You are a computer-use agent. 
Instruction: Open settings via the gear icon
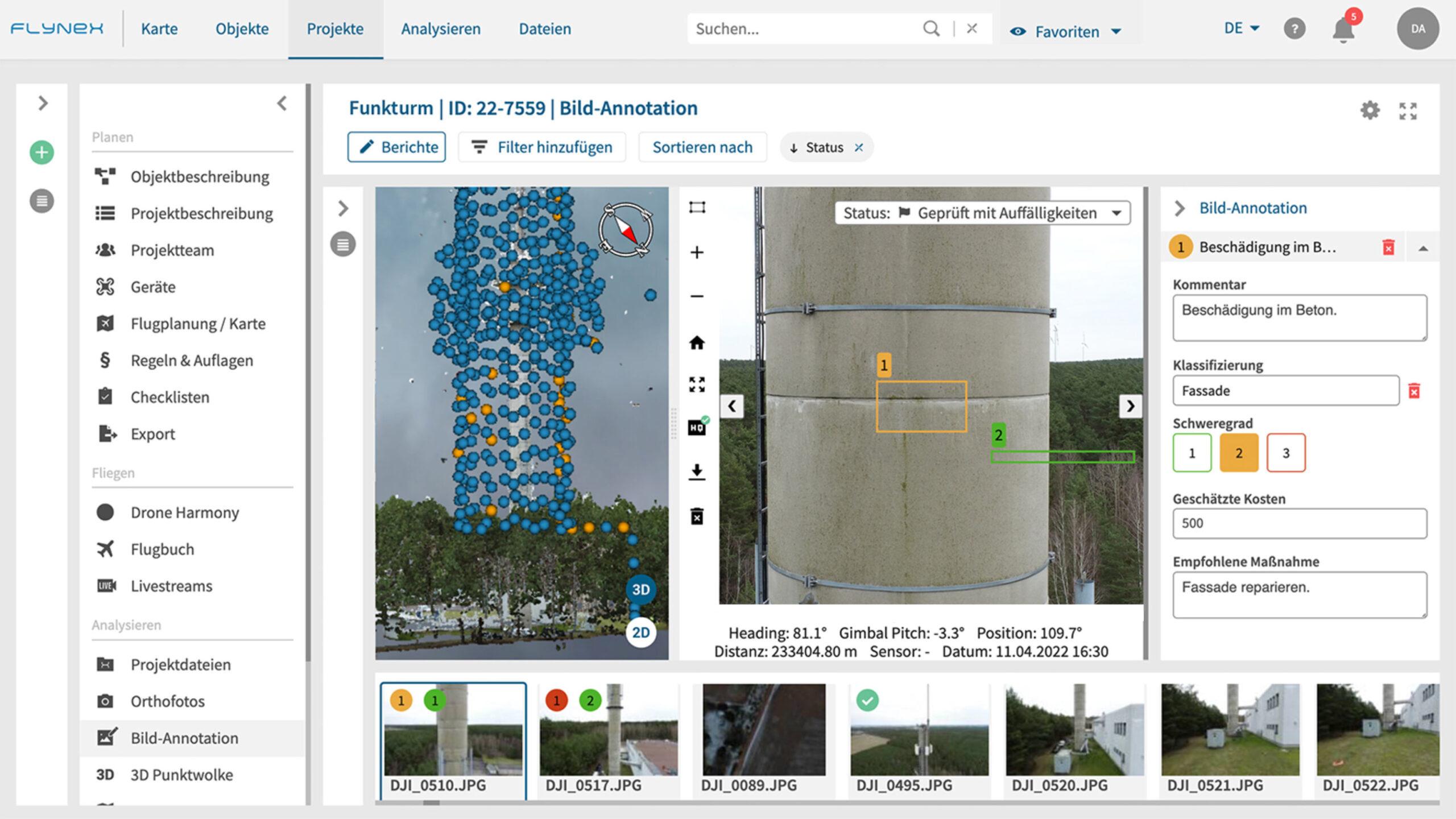[x=1371, y=111]
